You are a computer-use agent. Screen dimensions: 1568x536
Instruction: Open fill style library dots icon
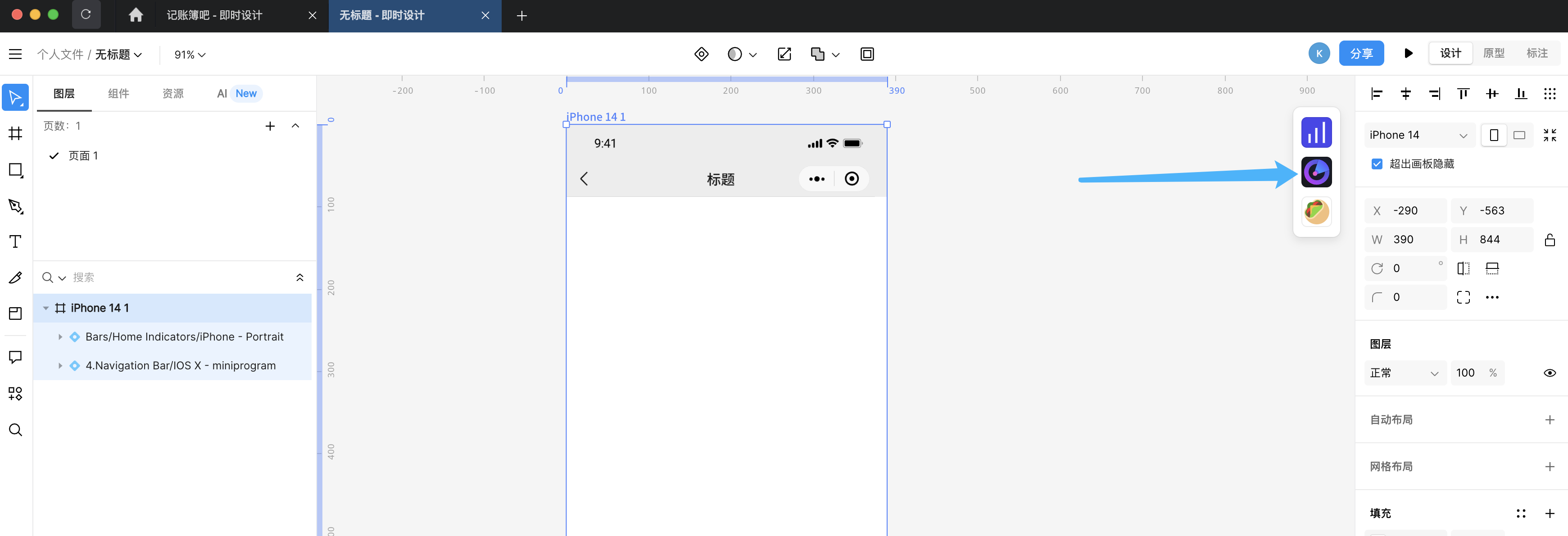[x=1521, y=513]
